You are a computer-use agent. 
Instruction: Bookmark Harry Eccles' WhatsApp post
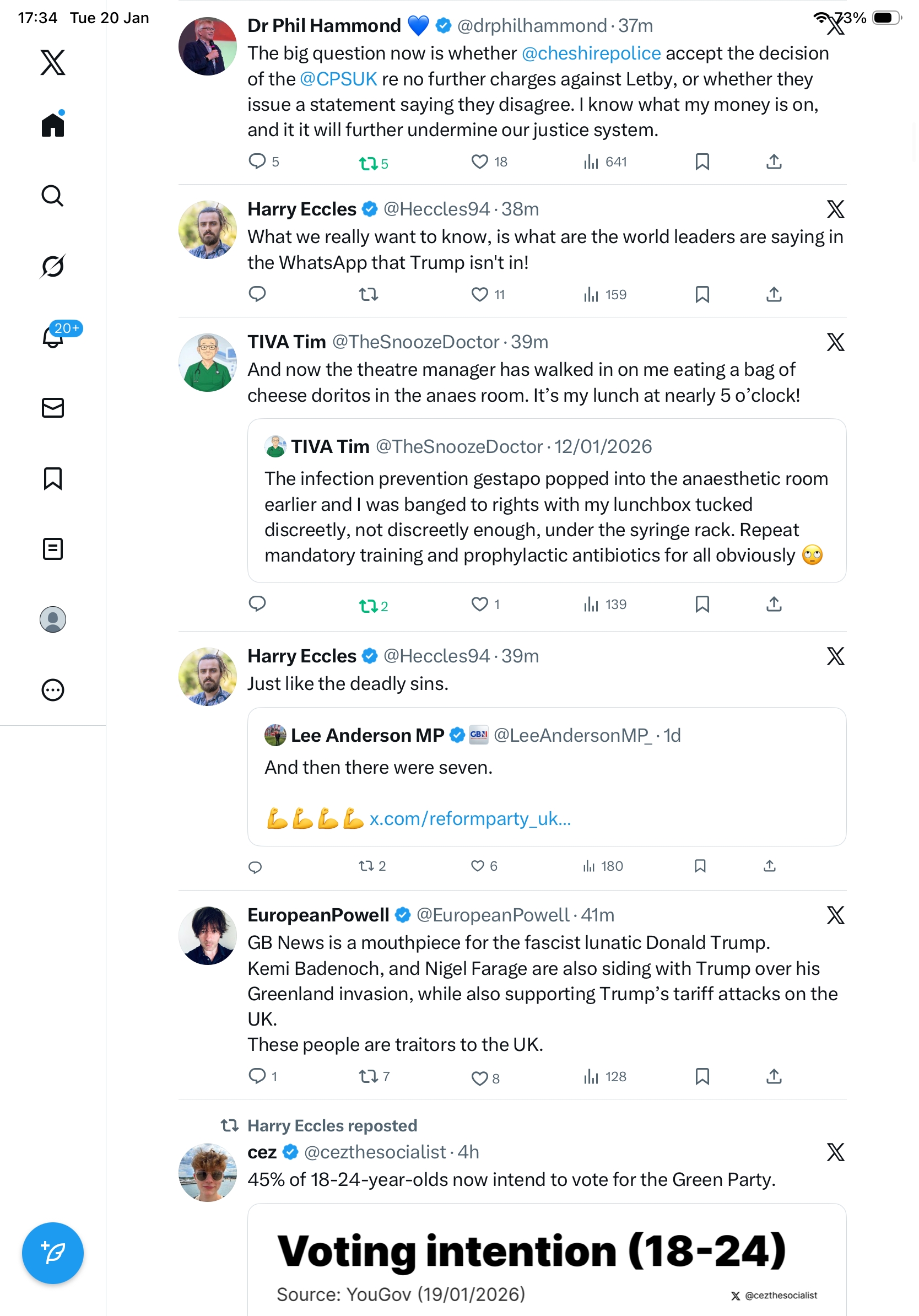pyautogui.click(x=702, y=295)
